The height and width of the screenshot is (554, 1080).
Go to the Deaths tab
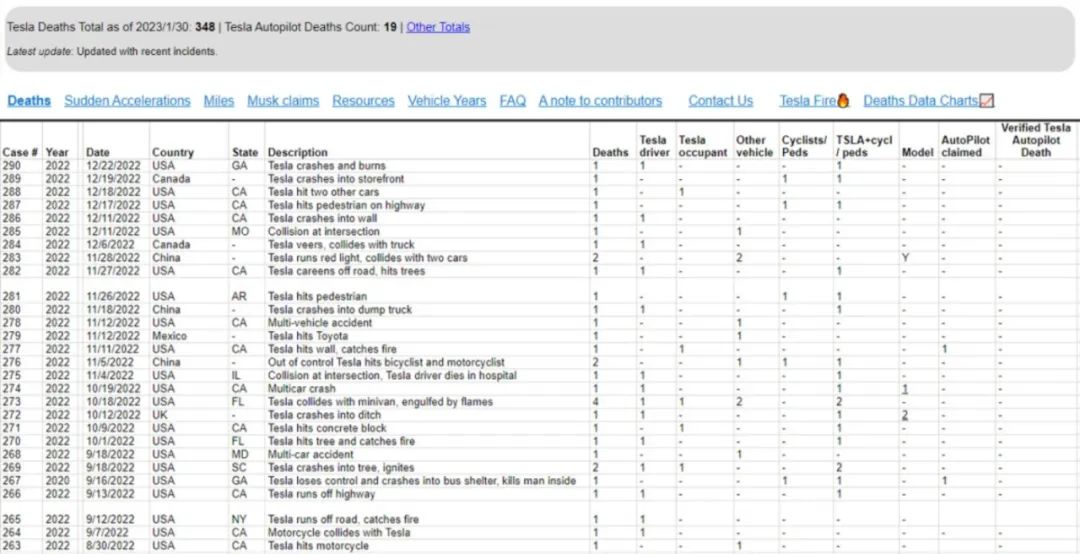pyautogui.click(x=29, y=101)
